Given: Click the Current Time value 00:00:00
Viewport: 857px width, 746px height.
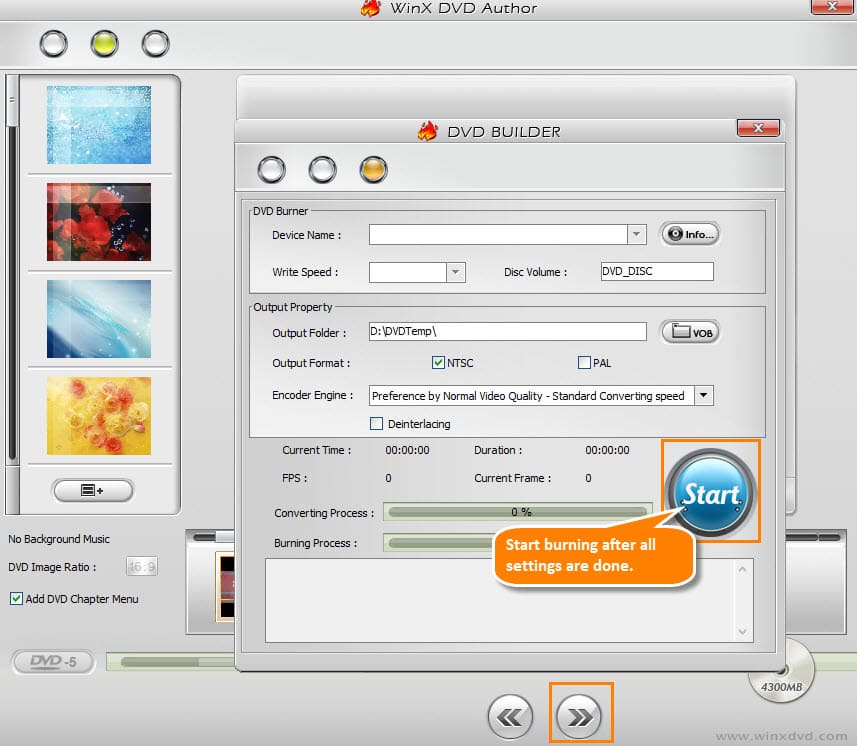Looking at the screenshot, I should tap(407, 450).
